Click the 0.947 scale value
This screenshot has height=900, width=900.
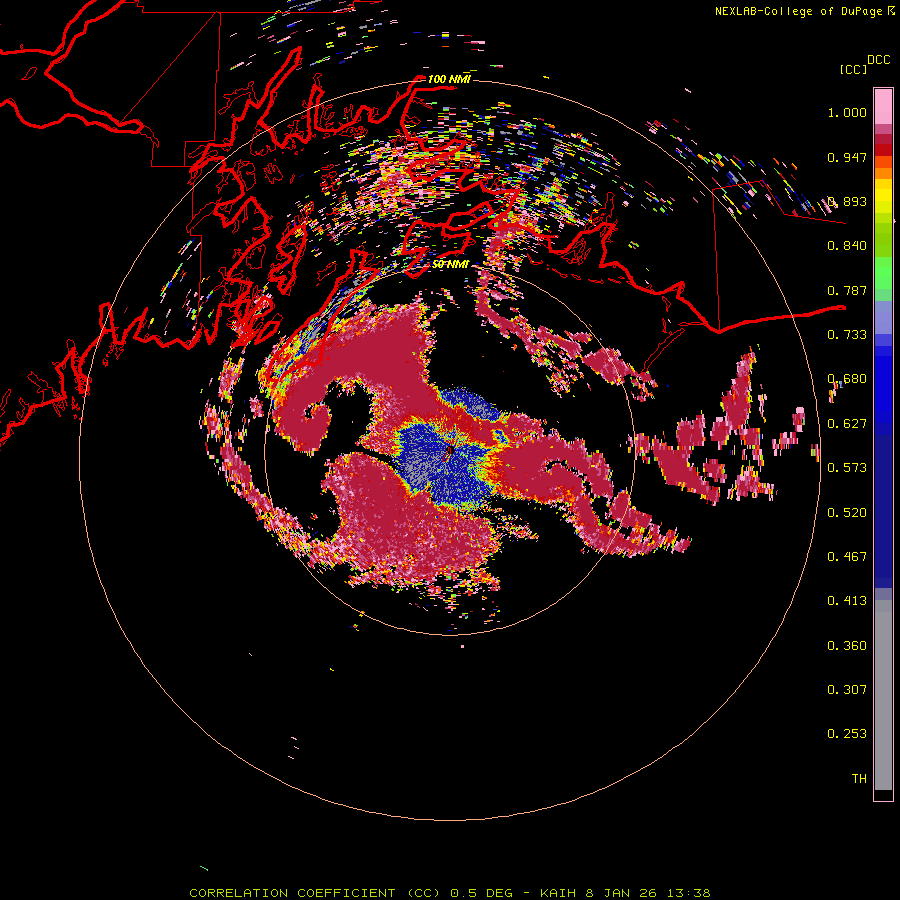pyautogui.click(x=847, y=157)
